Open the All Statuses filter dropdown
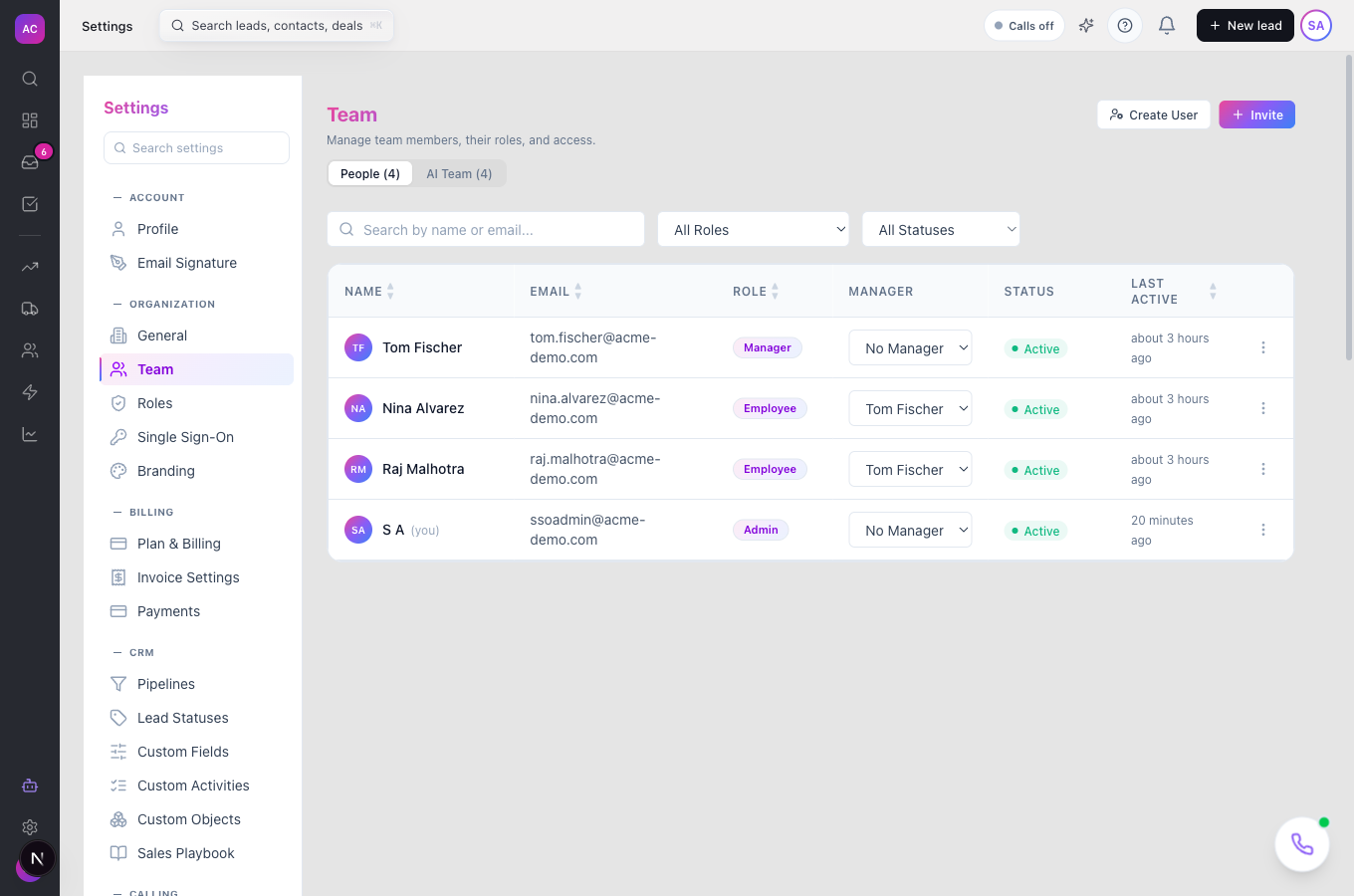The width and height of the screenshot is (1354, 896). pyautogui.click(x=941, y=229)
